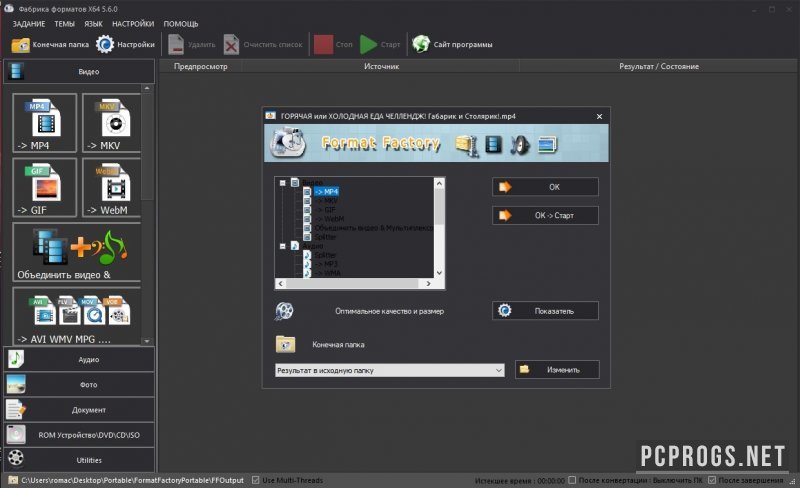800x488 pixels.
Task: Select -> MP3 in format tree
Action: (326, 264)
